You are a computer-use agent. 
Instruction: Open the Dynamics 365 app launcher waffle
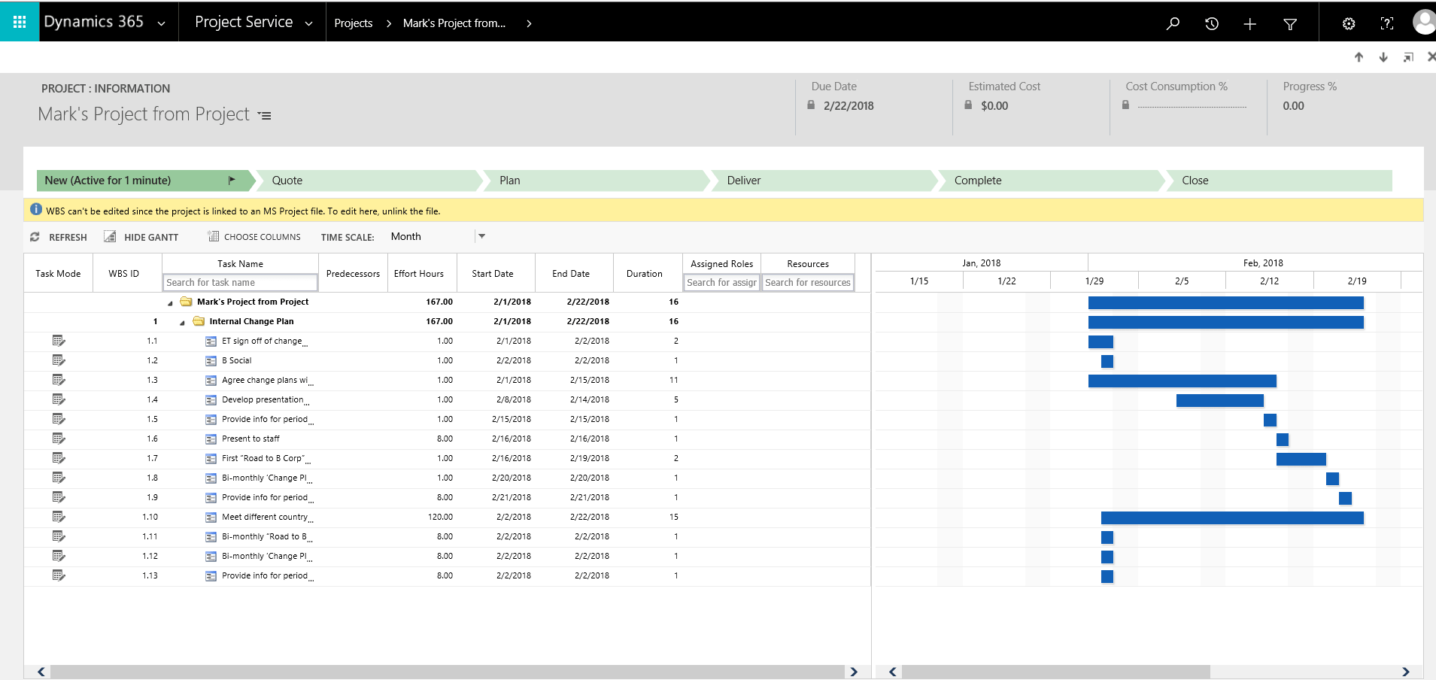19,22
